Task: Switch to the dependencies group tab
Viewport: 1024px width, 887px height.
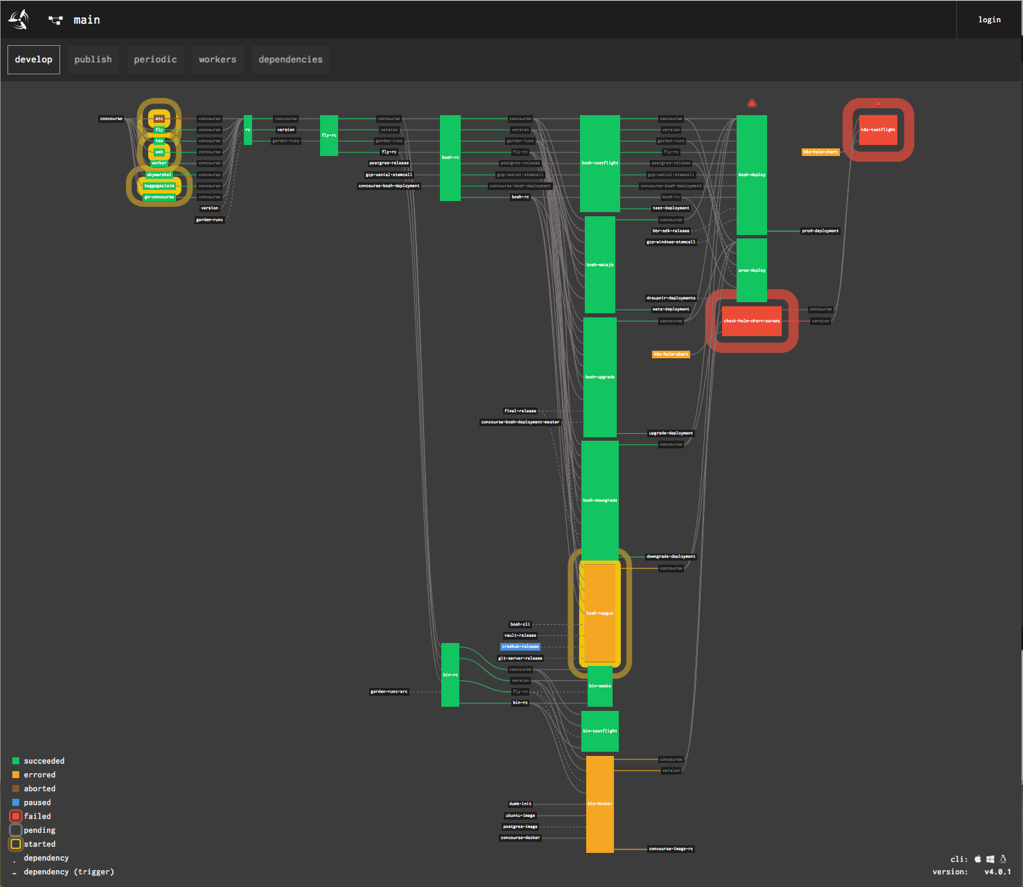Action: point(290,59)
